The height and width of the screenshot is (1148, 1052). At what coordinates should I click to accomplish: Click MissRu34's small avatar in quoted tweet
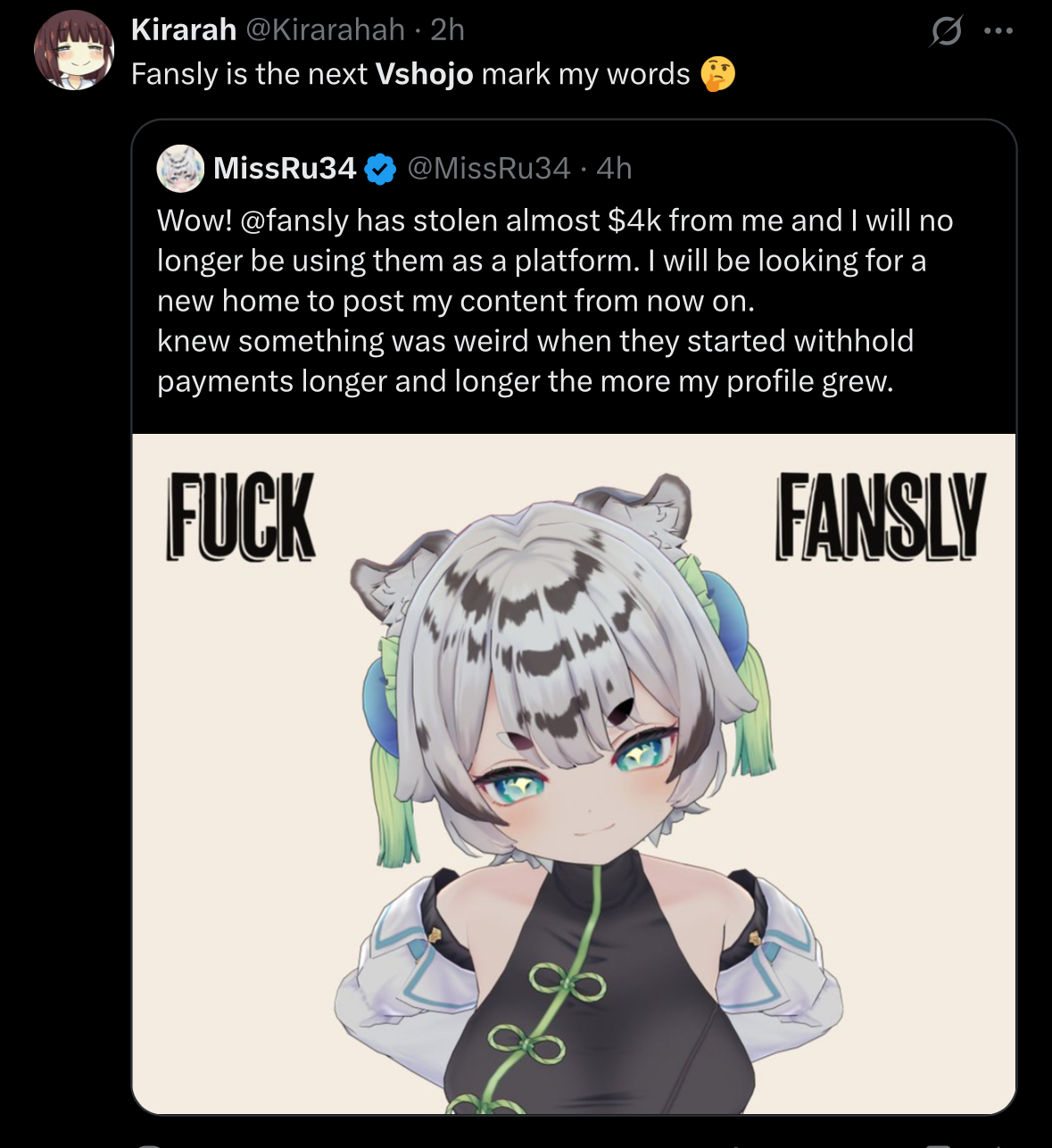click(x=180, y=168)
